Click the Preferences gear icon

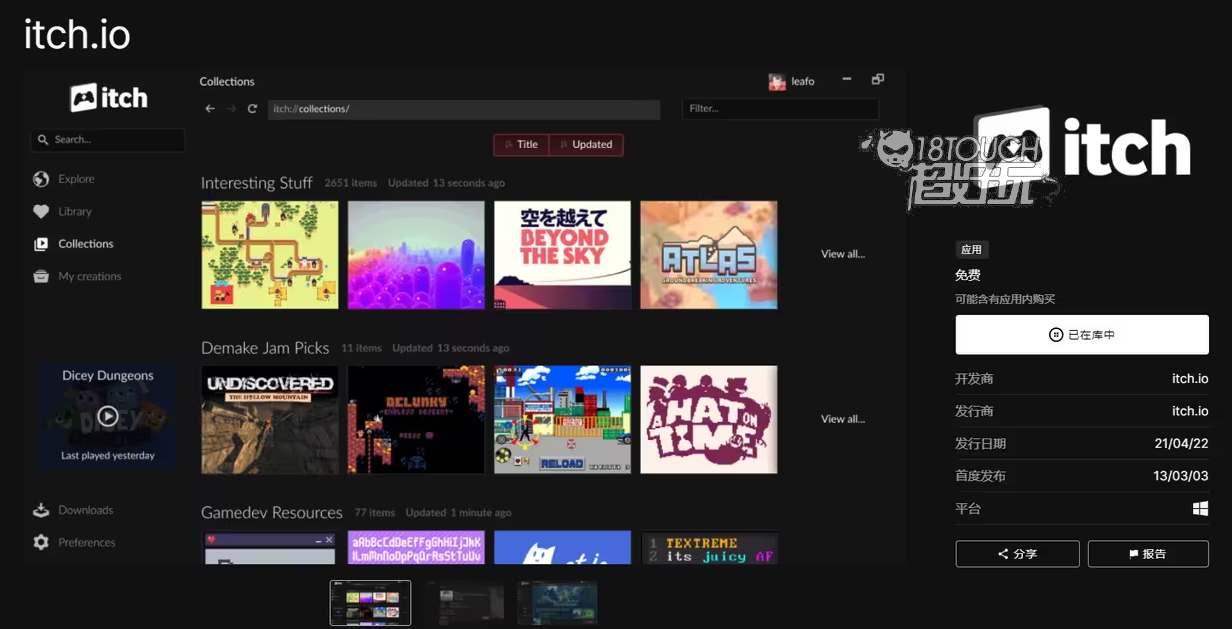(41, 542)
